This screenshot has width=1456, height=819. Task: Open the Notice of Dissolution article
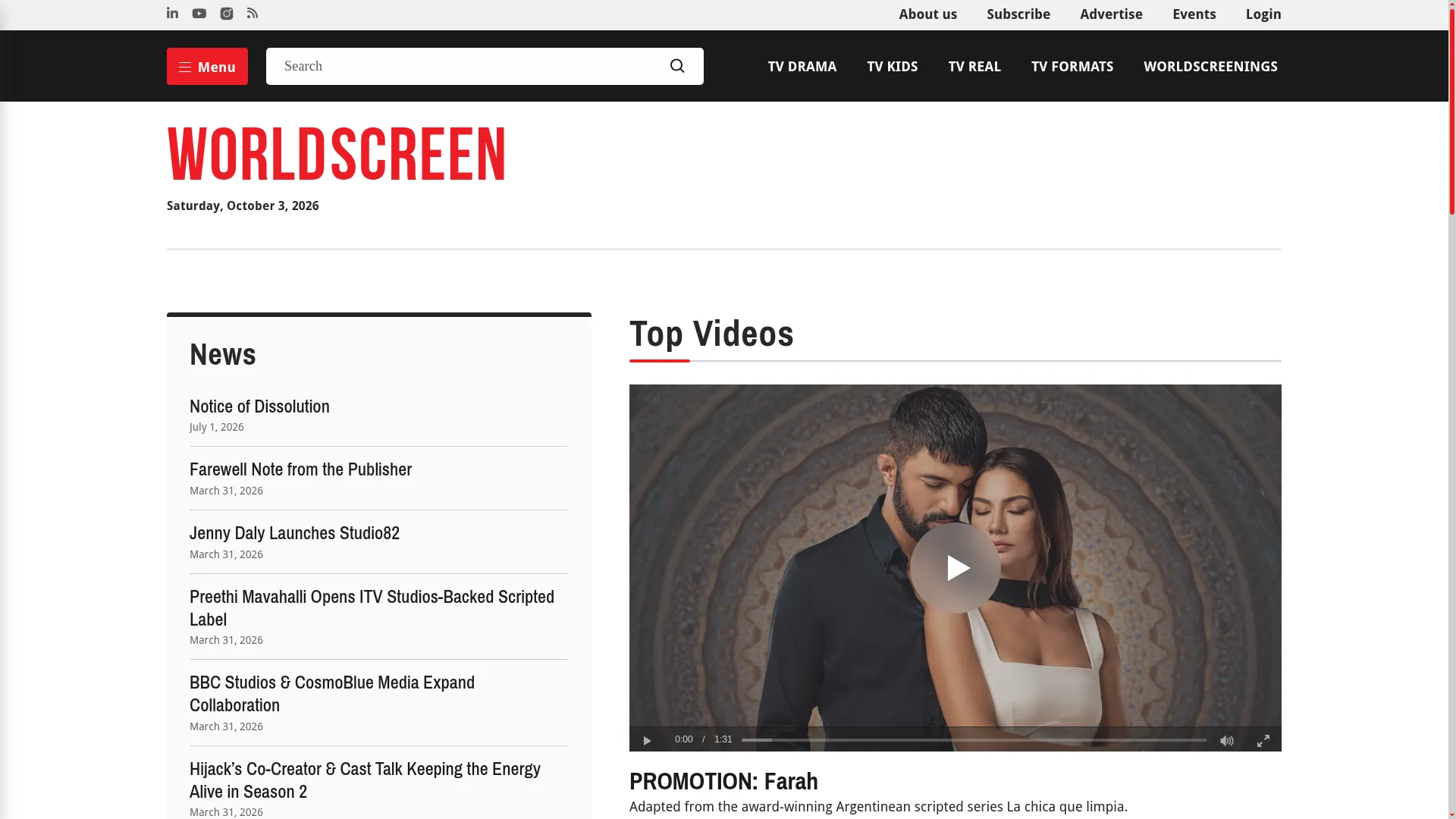pos(259,406)
